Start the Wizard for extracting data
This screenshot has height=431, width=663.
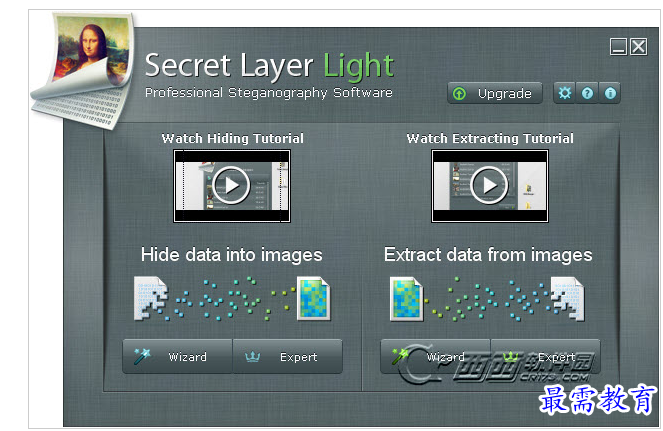[436, 357]
